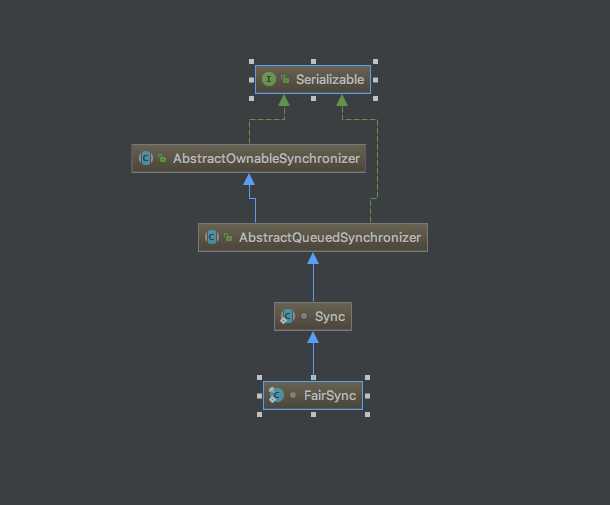Image resolution: width=610 pixels, height=505 pixels.
Task: Click the left green arrowhead below Serializable
Action: click(x=284, y=100)
